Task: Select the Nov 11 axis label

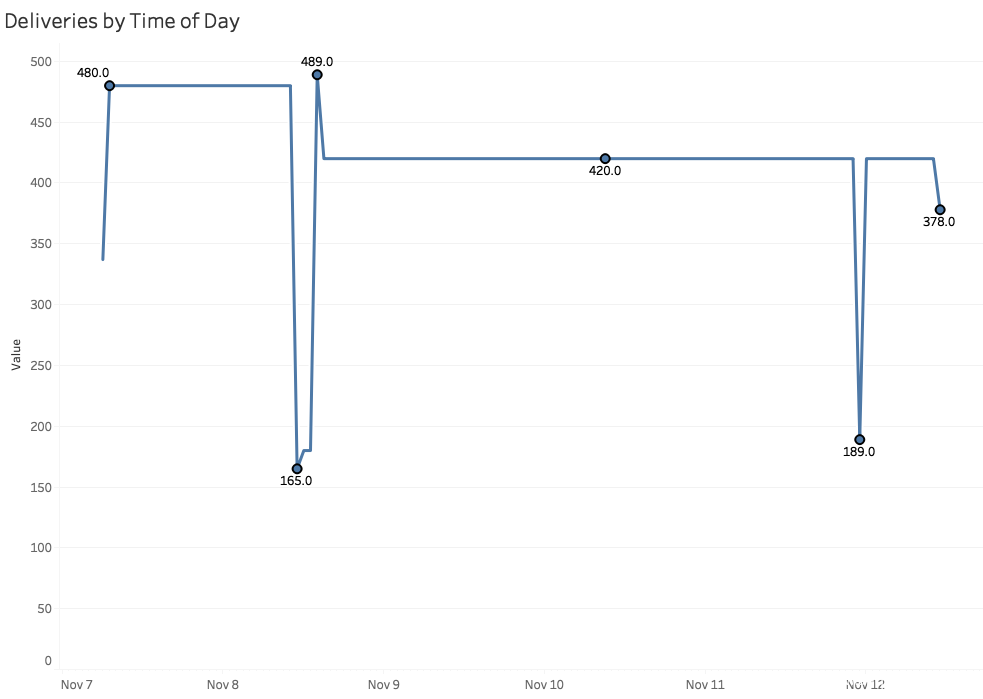Action: coord(705,685)
